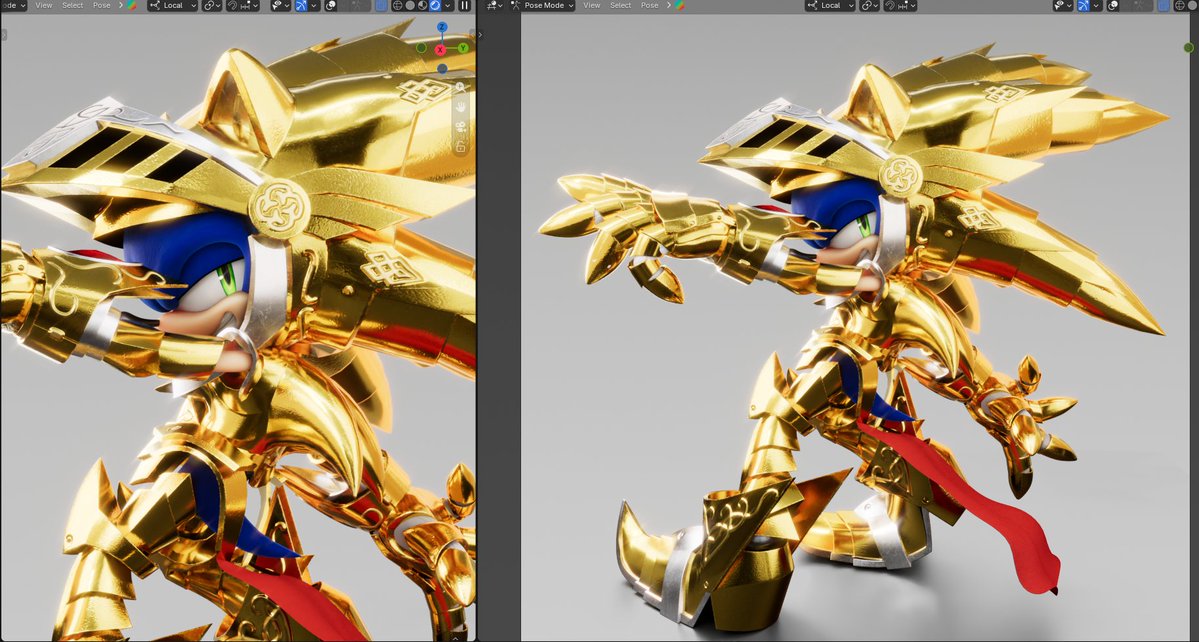1199x642 pixels.
Task: Click the pivot point link icon, right viewport
Action: click(867, 5)
